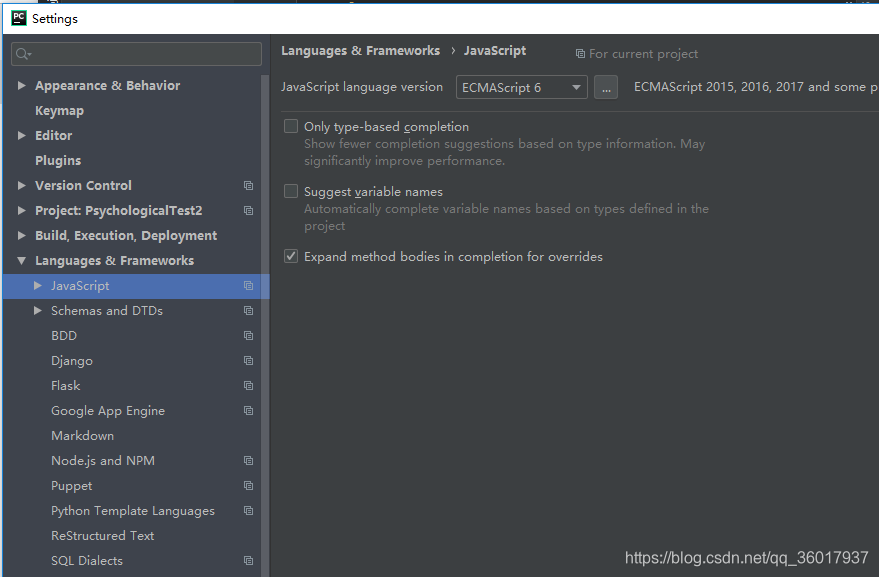Expand the Appearance & Behavior section
Image resolution: width=879 pixels, height=577 pixels.
tap(21, 85)
